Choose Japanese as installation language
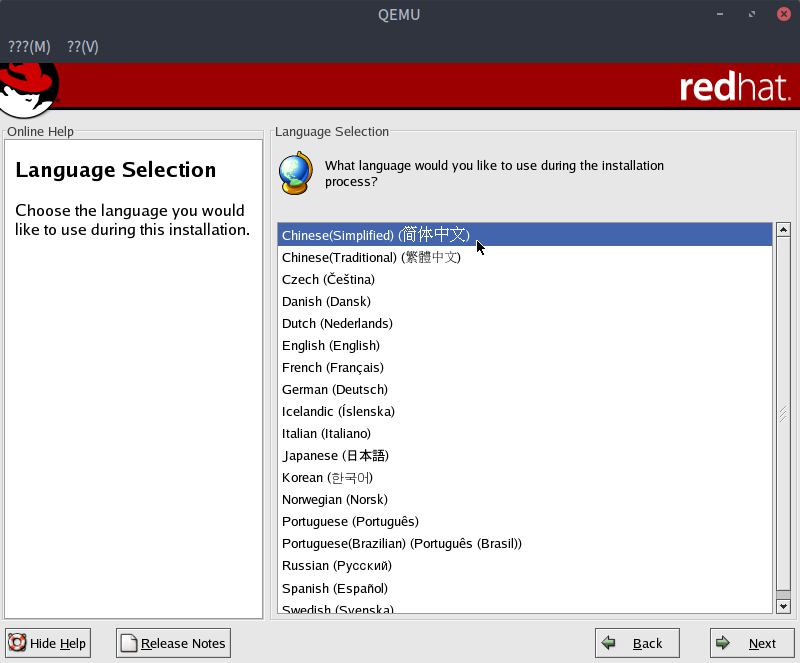The image size is (800, 663). 335,455
